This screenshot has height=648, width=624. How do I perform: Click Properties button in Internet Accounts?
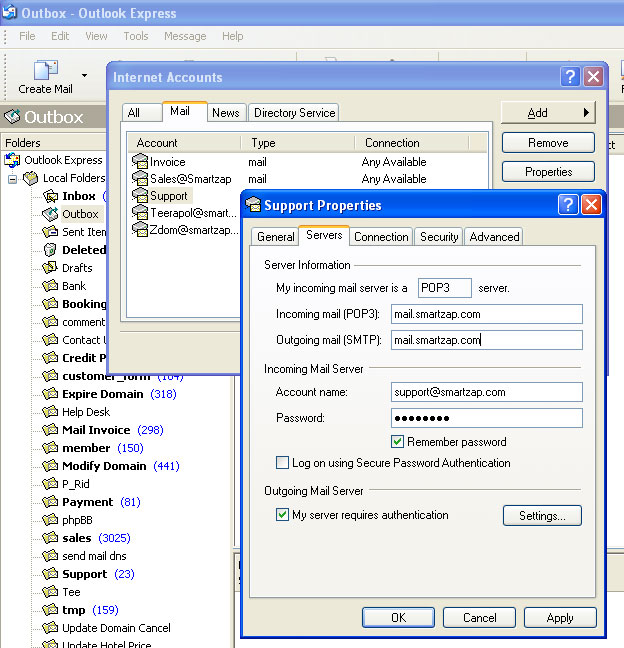click(548, 172)
